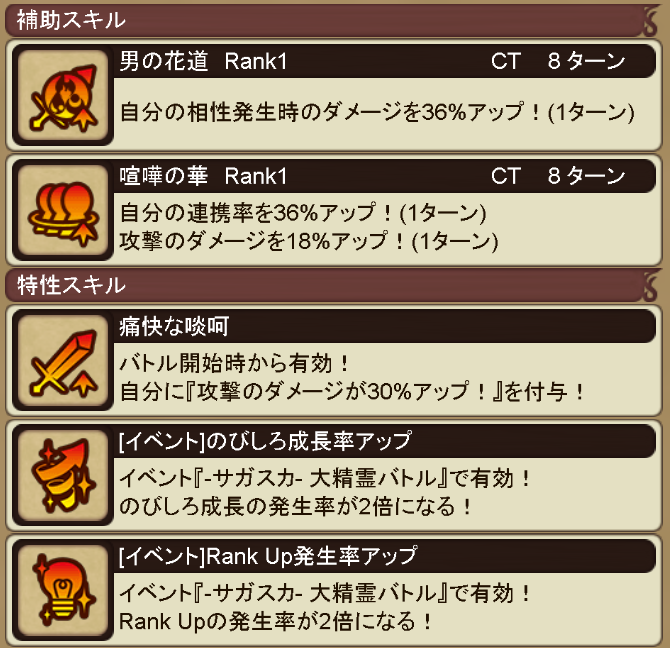This screenshot has height=648, width=670.
Task: Select the 補助スキル section header
Action: (x=332, y=20)
